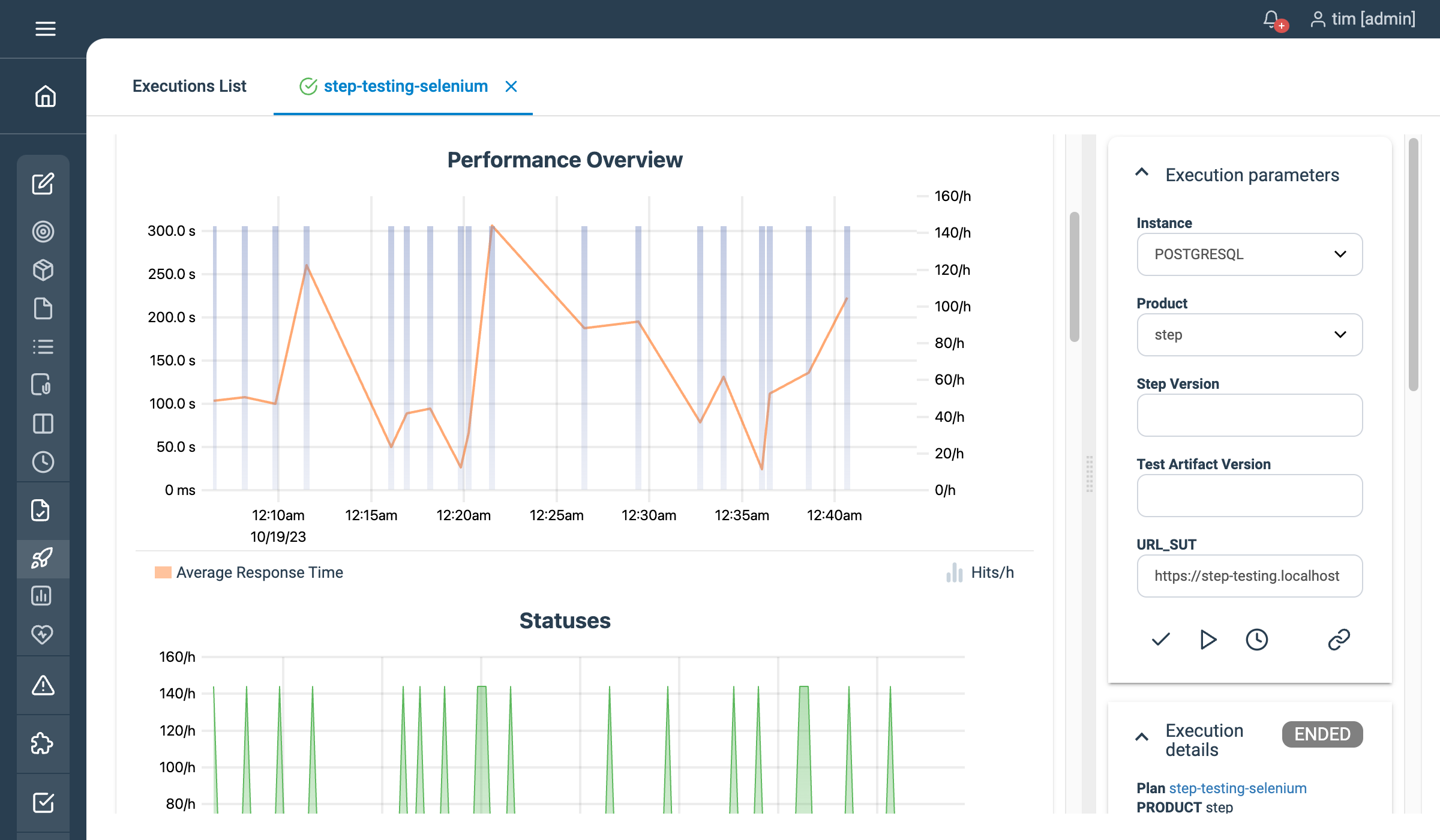Switch to the Executions List tab
Image resolution: width=1440 pixels, height=840 pixels.
pos(189,86)
